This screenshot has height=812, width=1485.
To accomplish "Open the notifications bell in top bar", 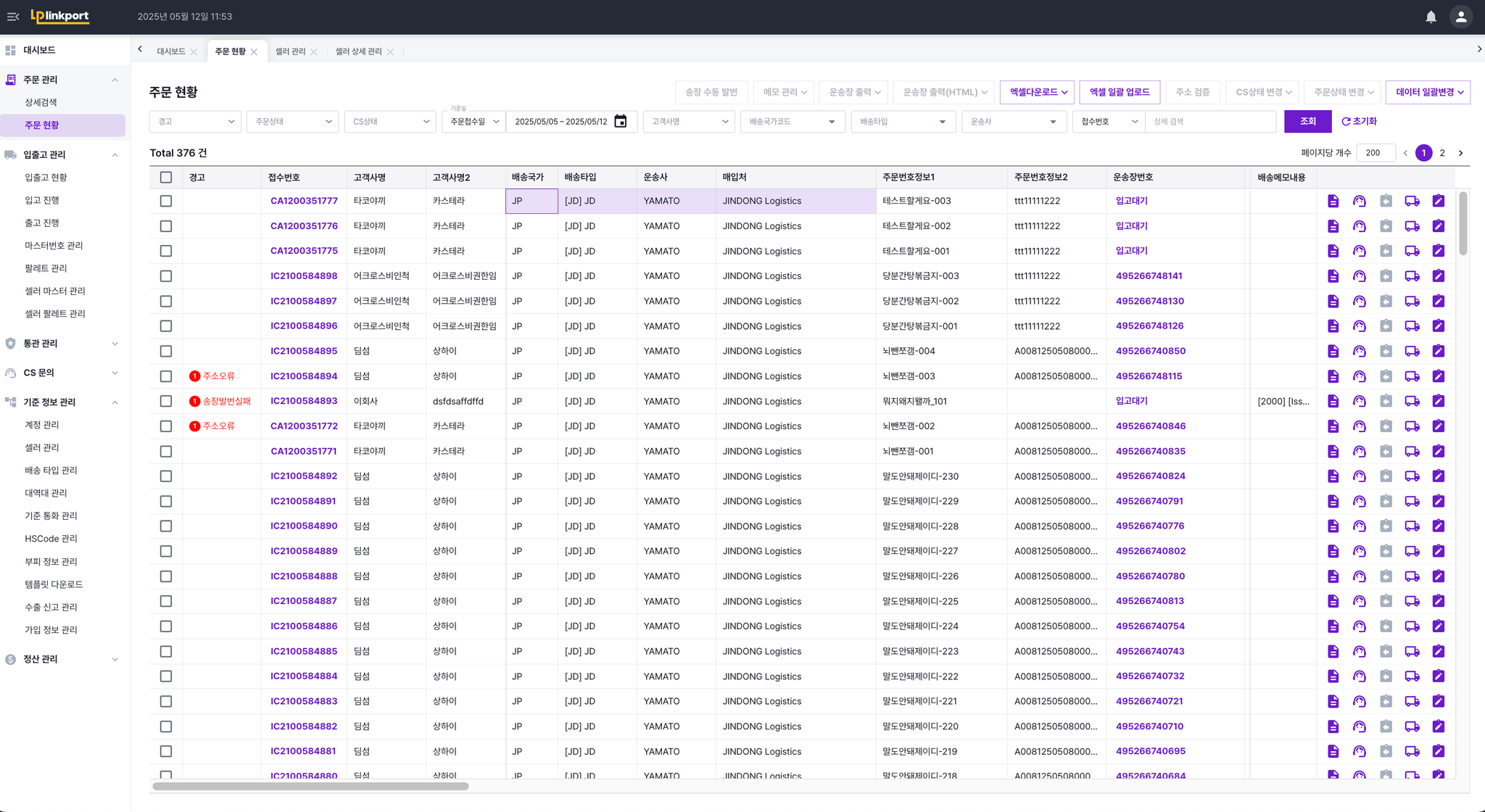I will click(1431, 17).
